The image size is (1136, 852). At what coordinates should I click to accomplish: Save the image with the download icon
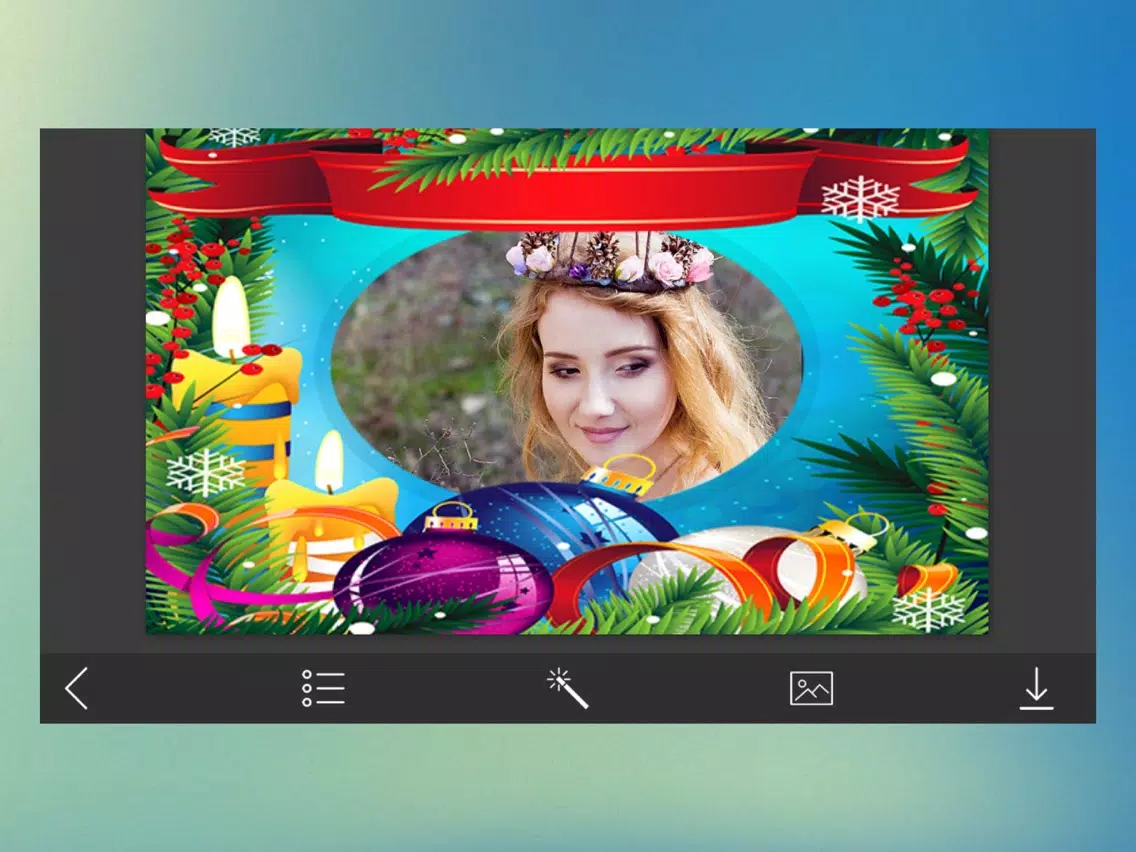pyautogui.click(x=1037, y=688)
